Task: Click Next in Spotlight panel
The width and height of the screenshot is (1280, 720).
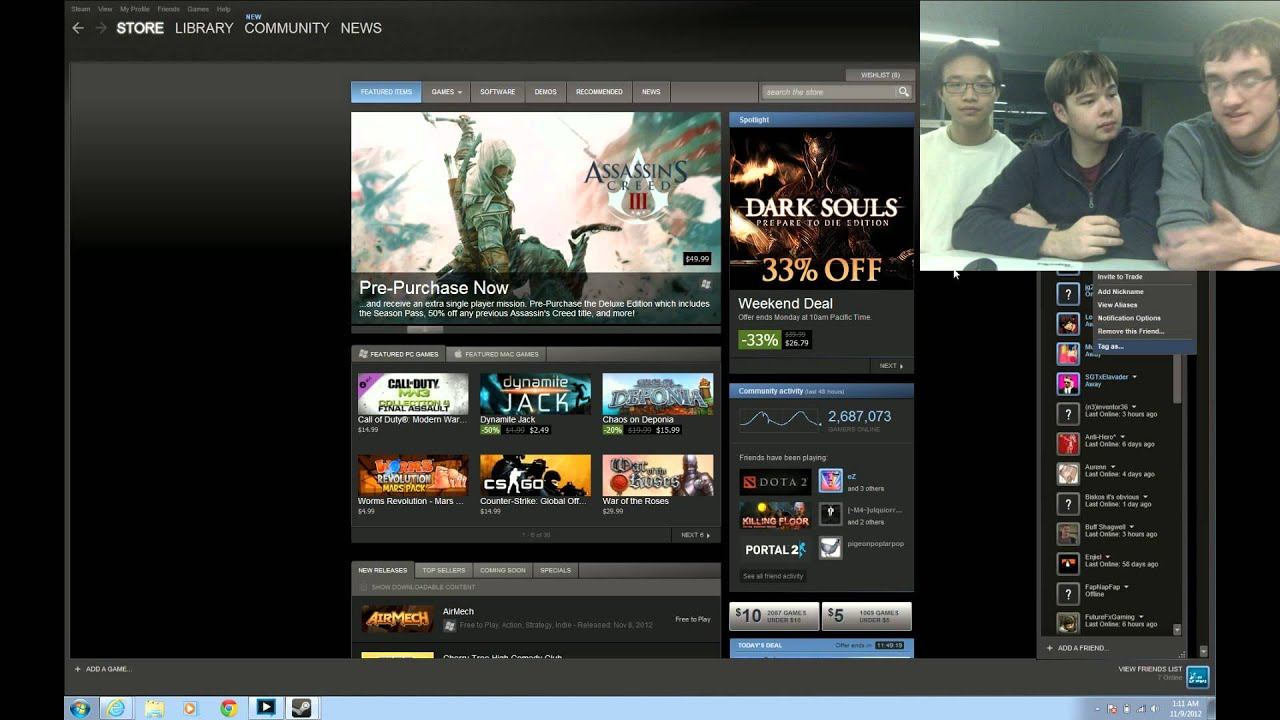Action: click(890, 366)
